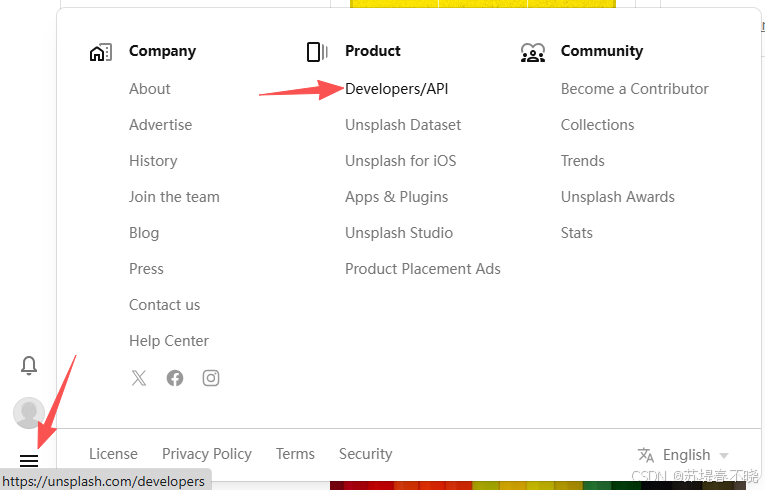Open Unsplash's X (Twitter) page

click(x=139, y=378)
